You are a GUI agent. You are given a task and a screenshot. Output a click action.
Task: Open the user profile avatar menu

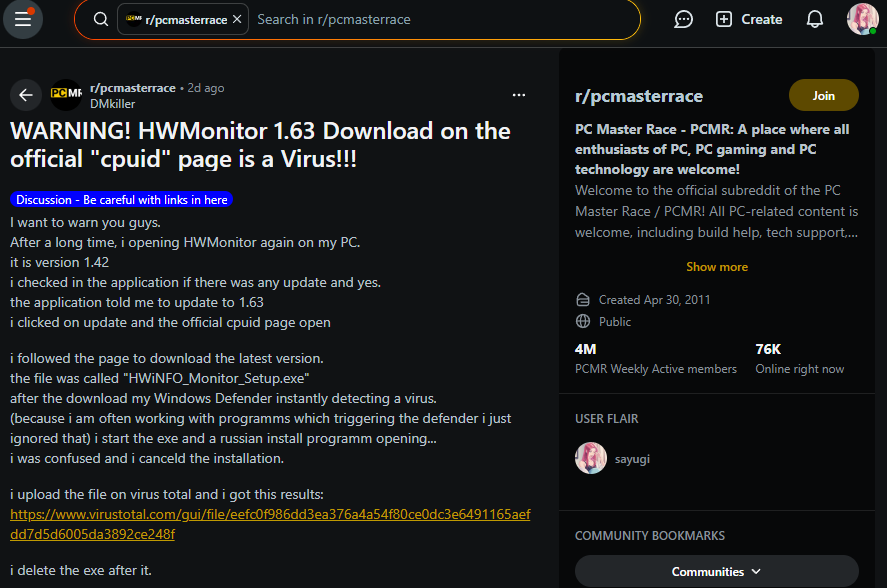click(x=862, y=19)
